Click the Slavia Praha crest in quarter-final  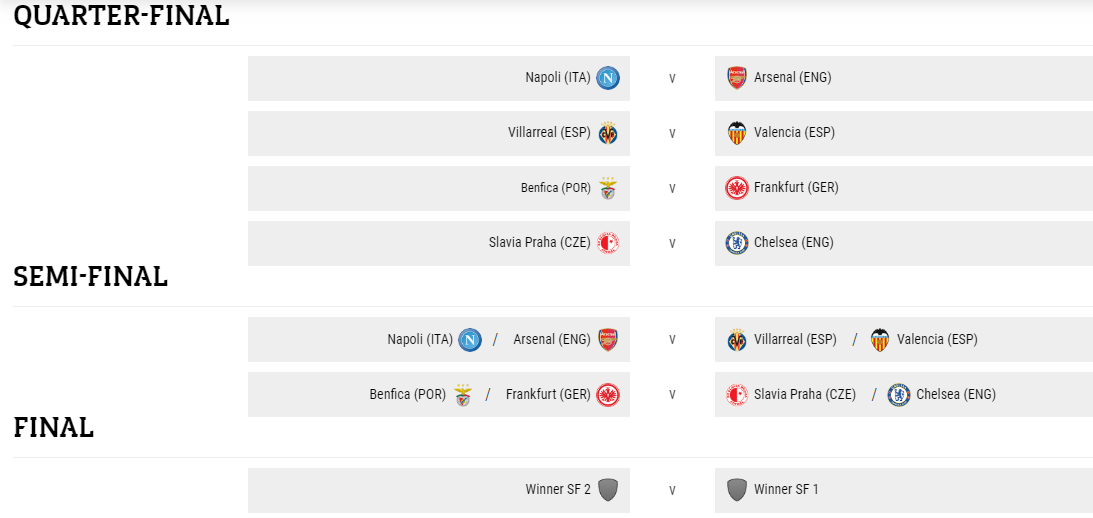tap(608, 243)
